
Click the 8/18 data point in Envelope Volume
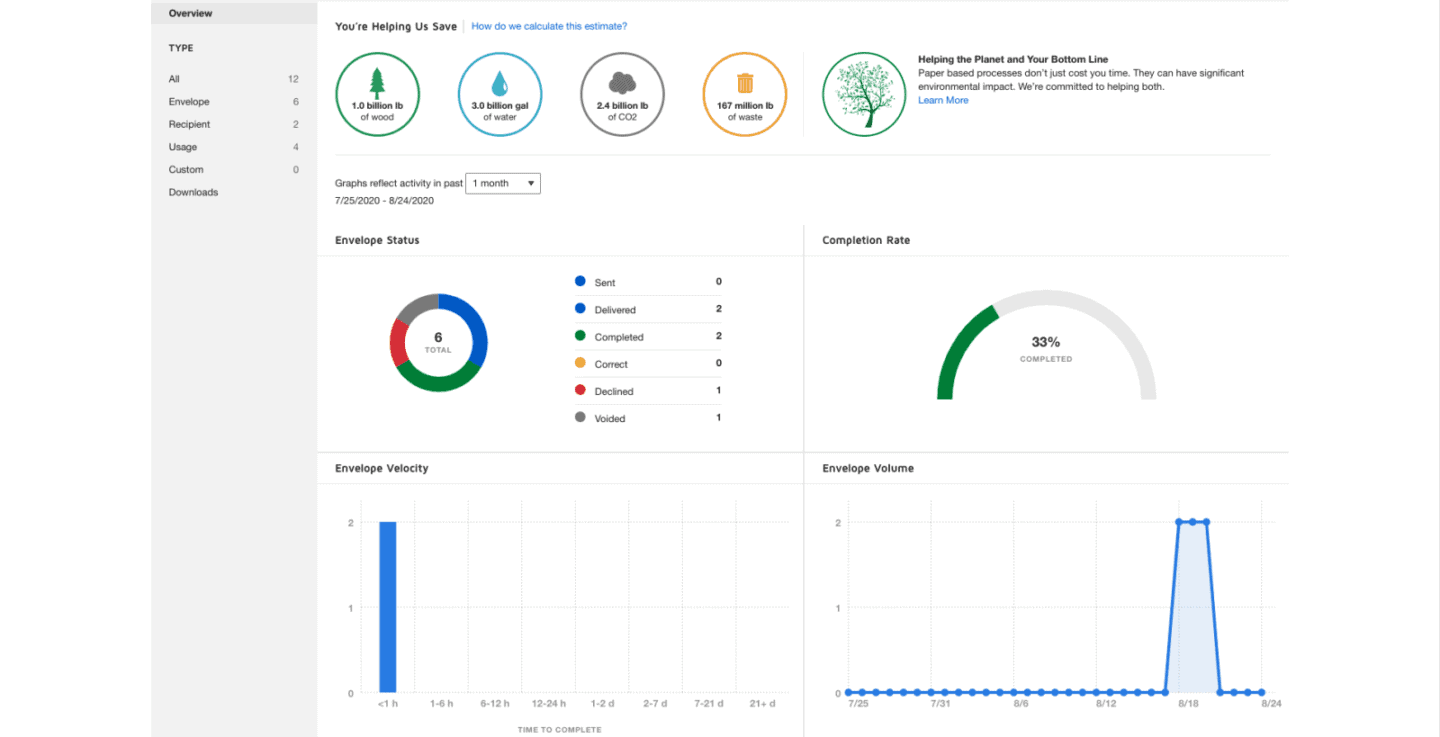tap(1179, 522)
